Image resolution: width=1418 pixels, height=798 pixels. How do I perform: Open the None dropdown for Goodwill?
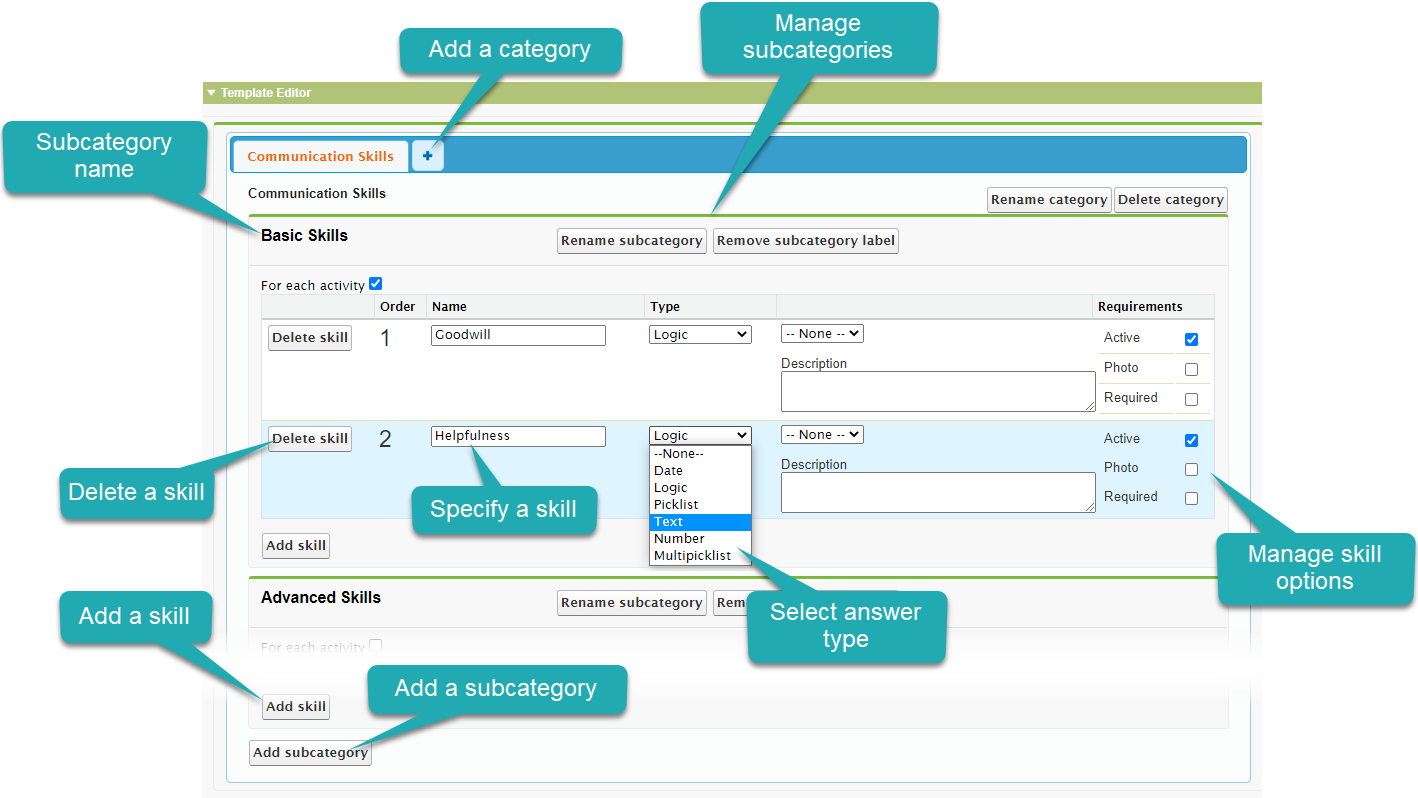pos(821,334)
